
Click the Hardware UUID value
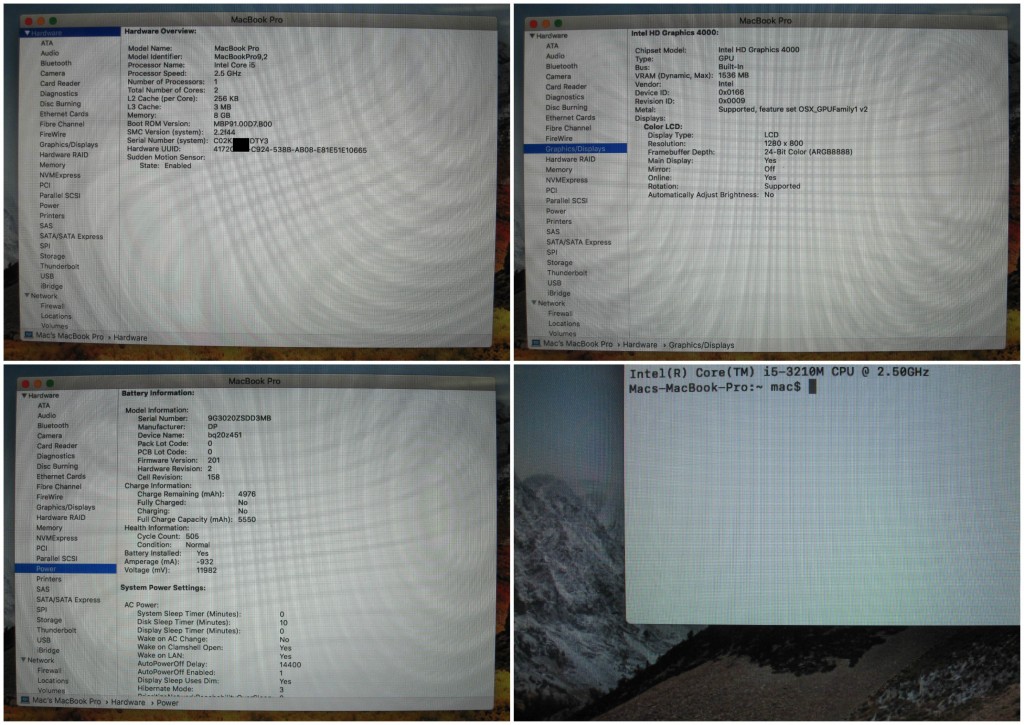pyautogui.click(x=290, y=150)
